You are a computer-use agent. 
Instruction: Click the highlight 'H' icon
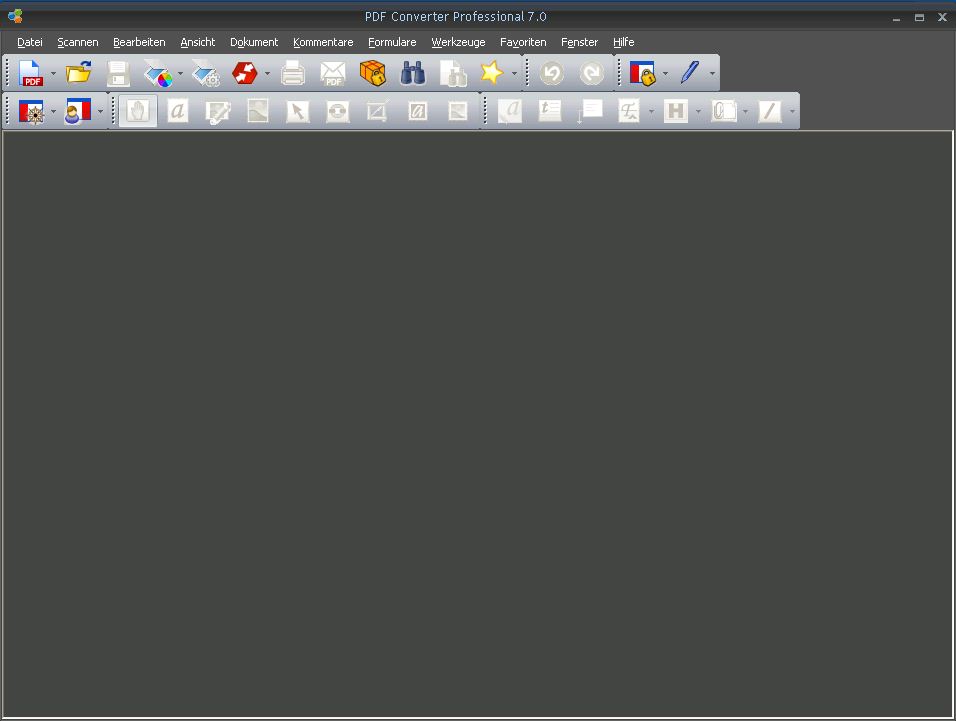pyautogui.click(x=676, y=111)
